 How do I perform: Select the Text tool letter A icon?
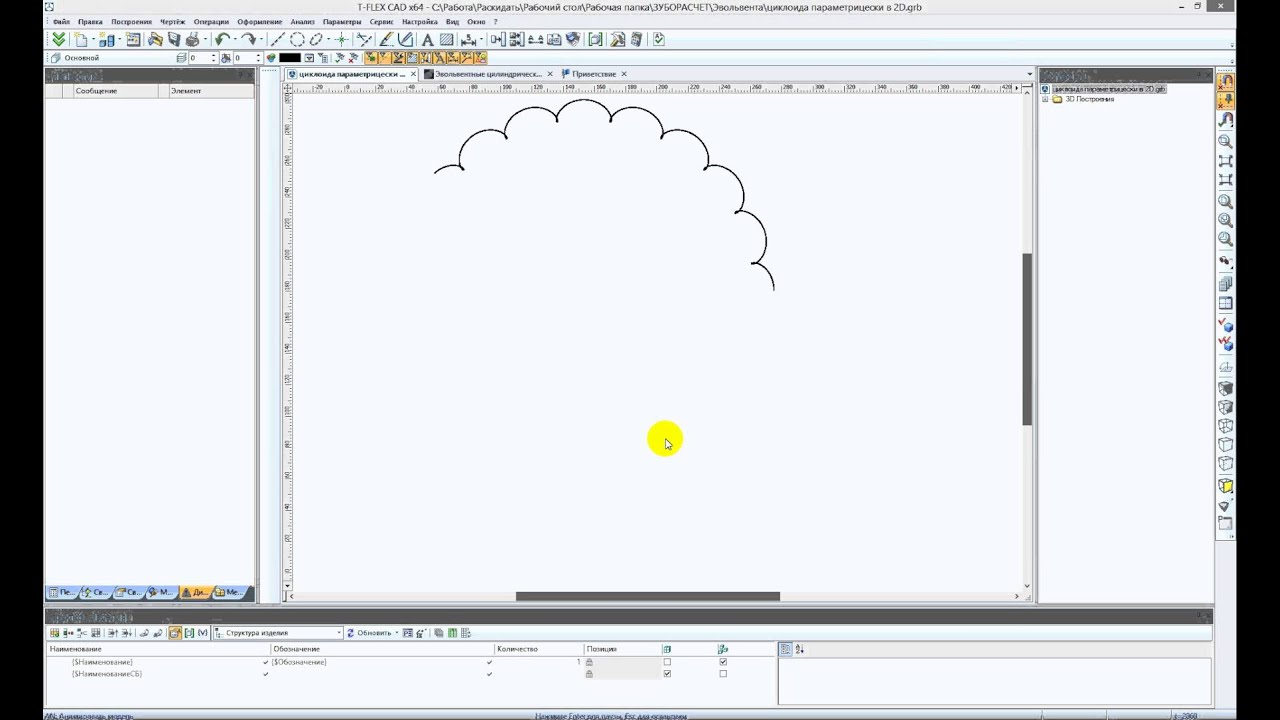coord(427,39)
